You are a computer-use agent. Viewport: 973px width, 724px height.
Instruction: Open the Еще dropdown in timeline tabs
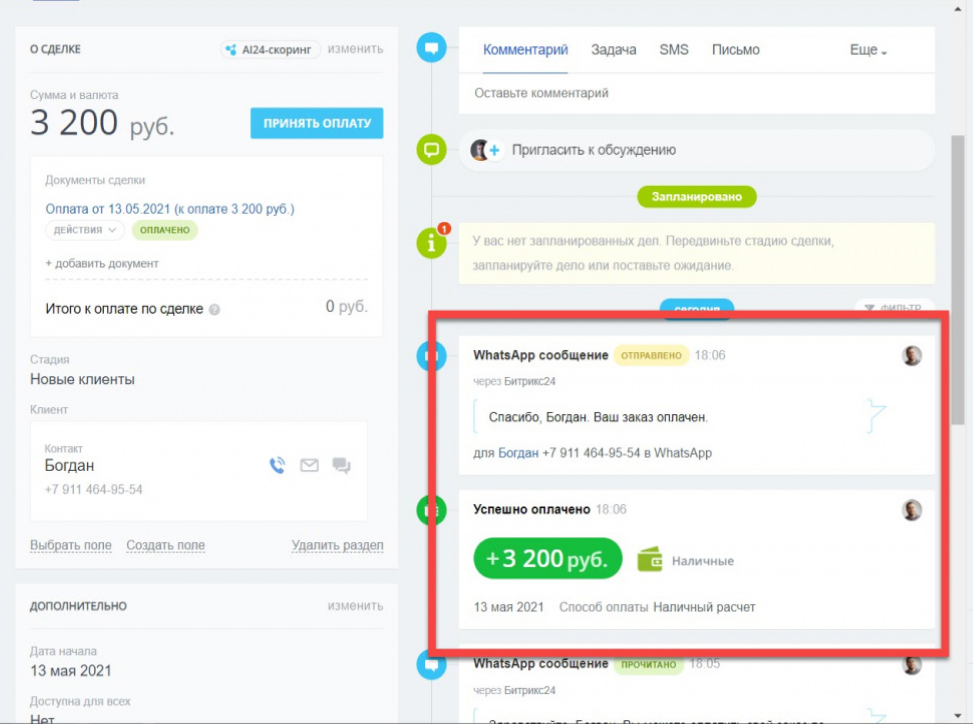click(x=868, y=50)
